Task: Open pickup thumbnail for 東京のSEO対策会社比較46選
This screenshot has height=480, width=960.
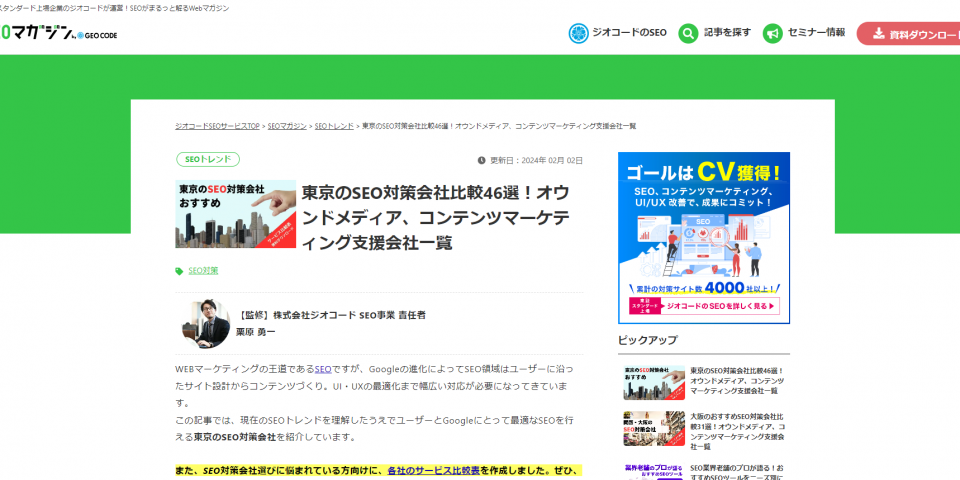Action: (654, 383)
